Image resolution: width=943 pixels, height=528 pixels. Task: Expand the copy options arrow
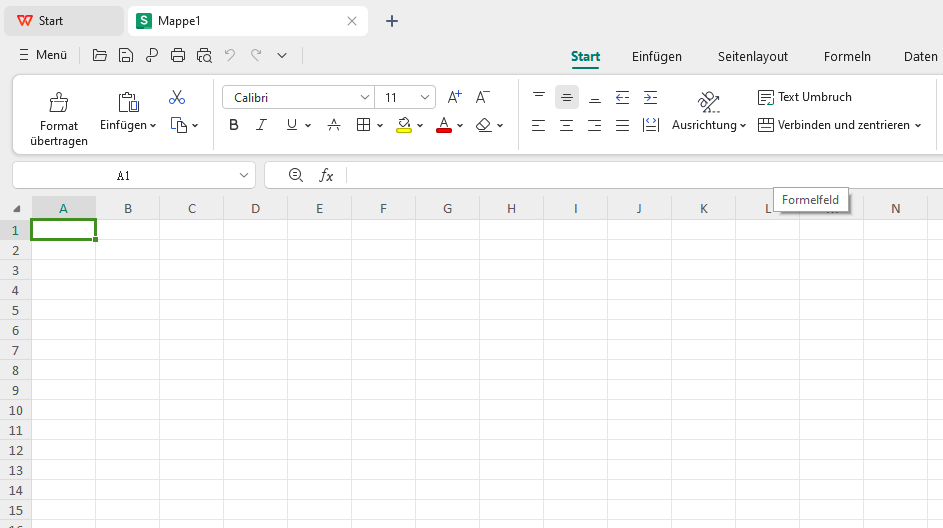(x=195, y=126)
